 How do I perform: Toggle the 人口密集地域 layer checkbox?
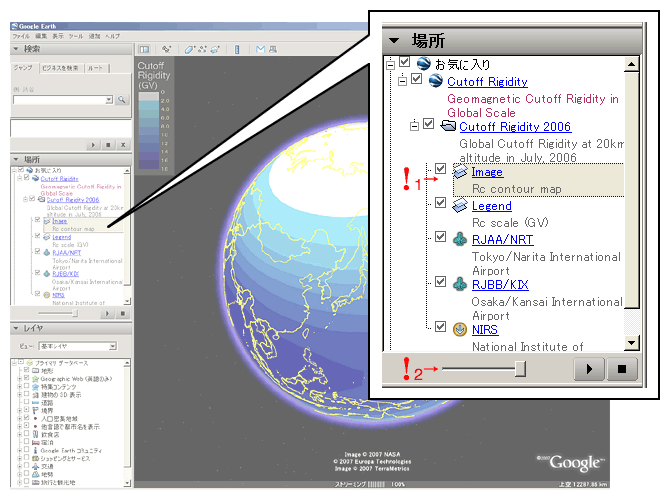(x=26, y=418)
